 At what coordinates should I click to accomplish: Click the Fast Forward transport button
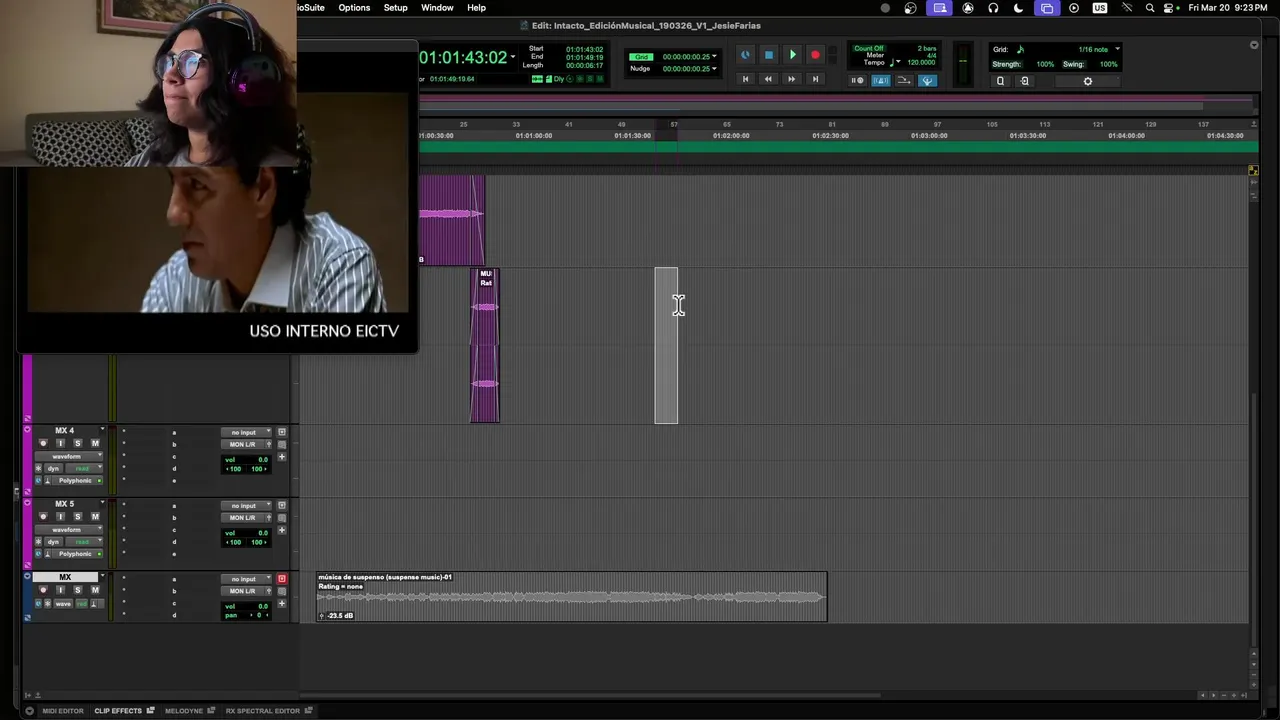791,79
